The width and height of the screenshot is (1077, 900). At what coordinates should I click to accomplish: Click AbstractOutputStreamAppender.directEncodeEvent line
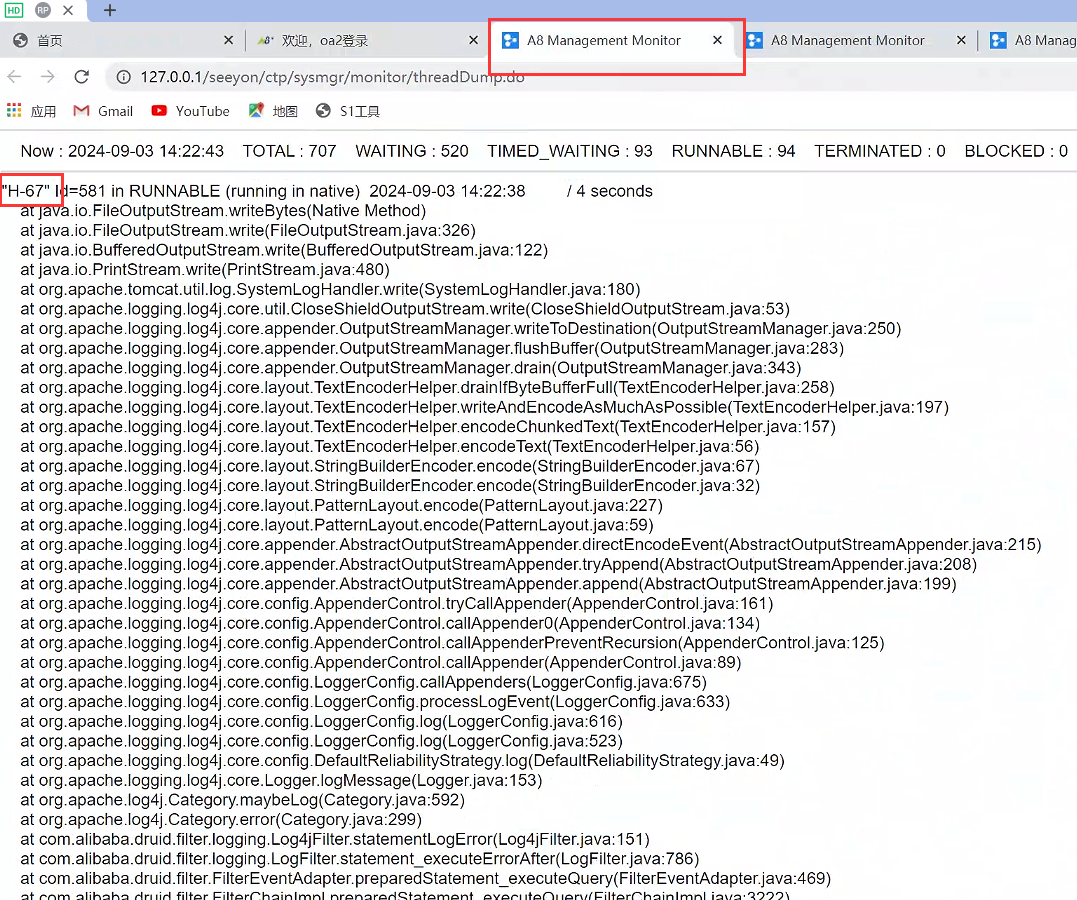(x=531, y=544)
